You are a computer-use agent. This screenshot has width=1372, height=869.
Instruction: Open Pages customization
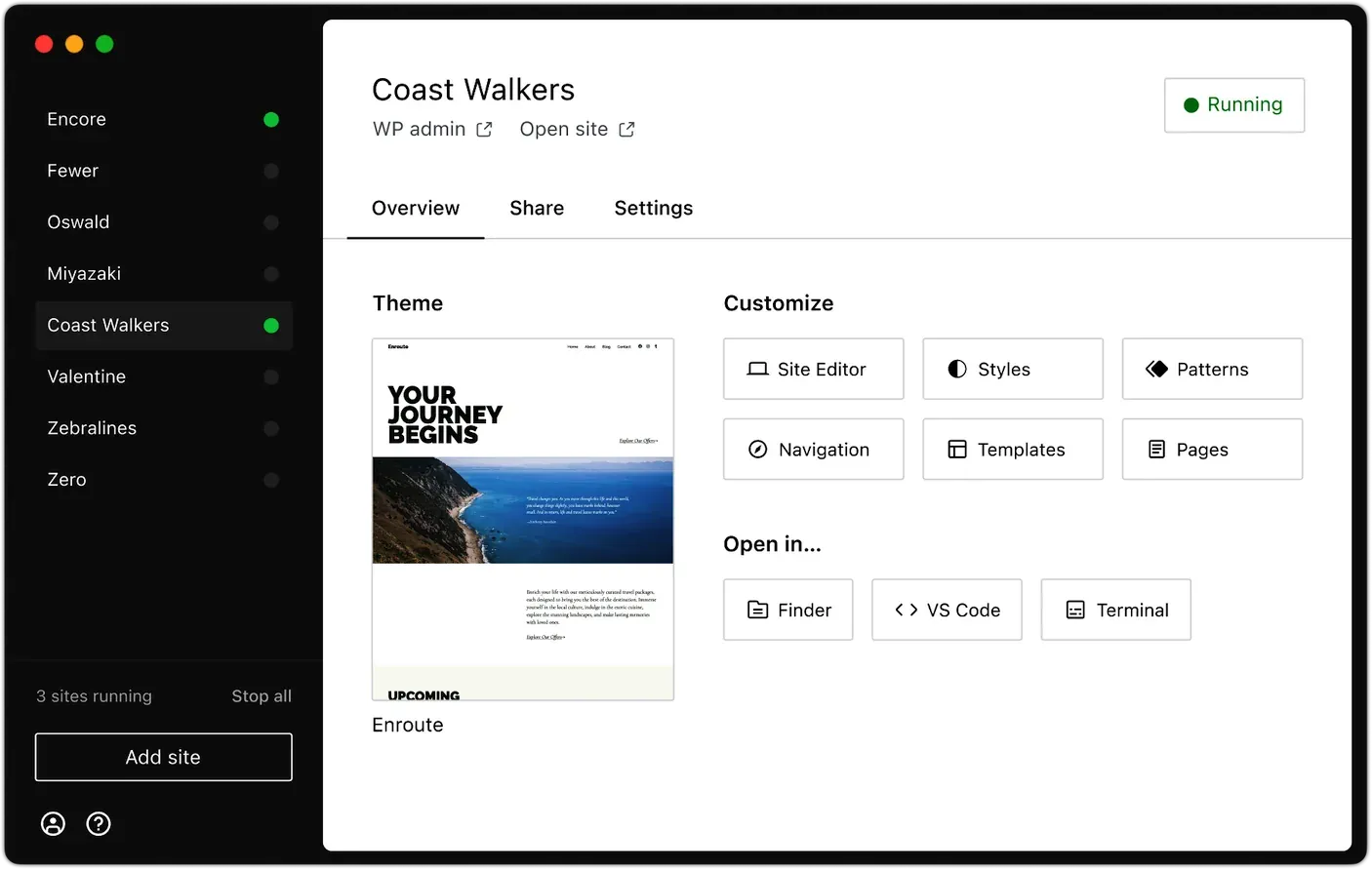(1211, 449)
